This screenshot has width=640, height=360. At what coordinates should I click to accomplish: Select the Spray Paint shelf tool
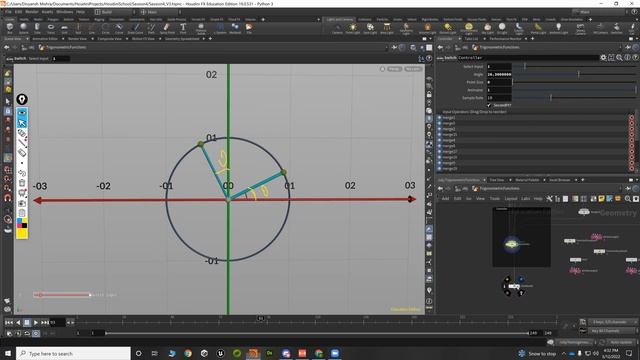tap(167, 28)
